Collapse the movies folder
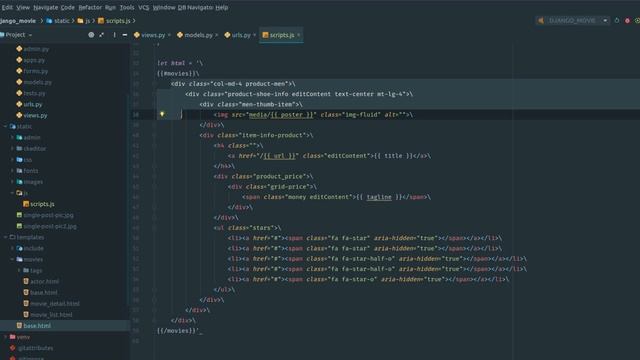The height and width of the screenshot is (360, 640). click(x=12, y=259)
